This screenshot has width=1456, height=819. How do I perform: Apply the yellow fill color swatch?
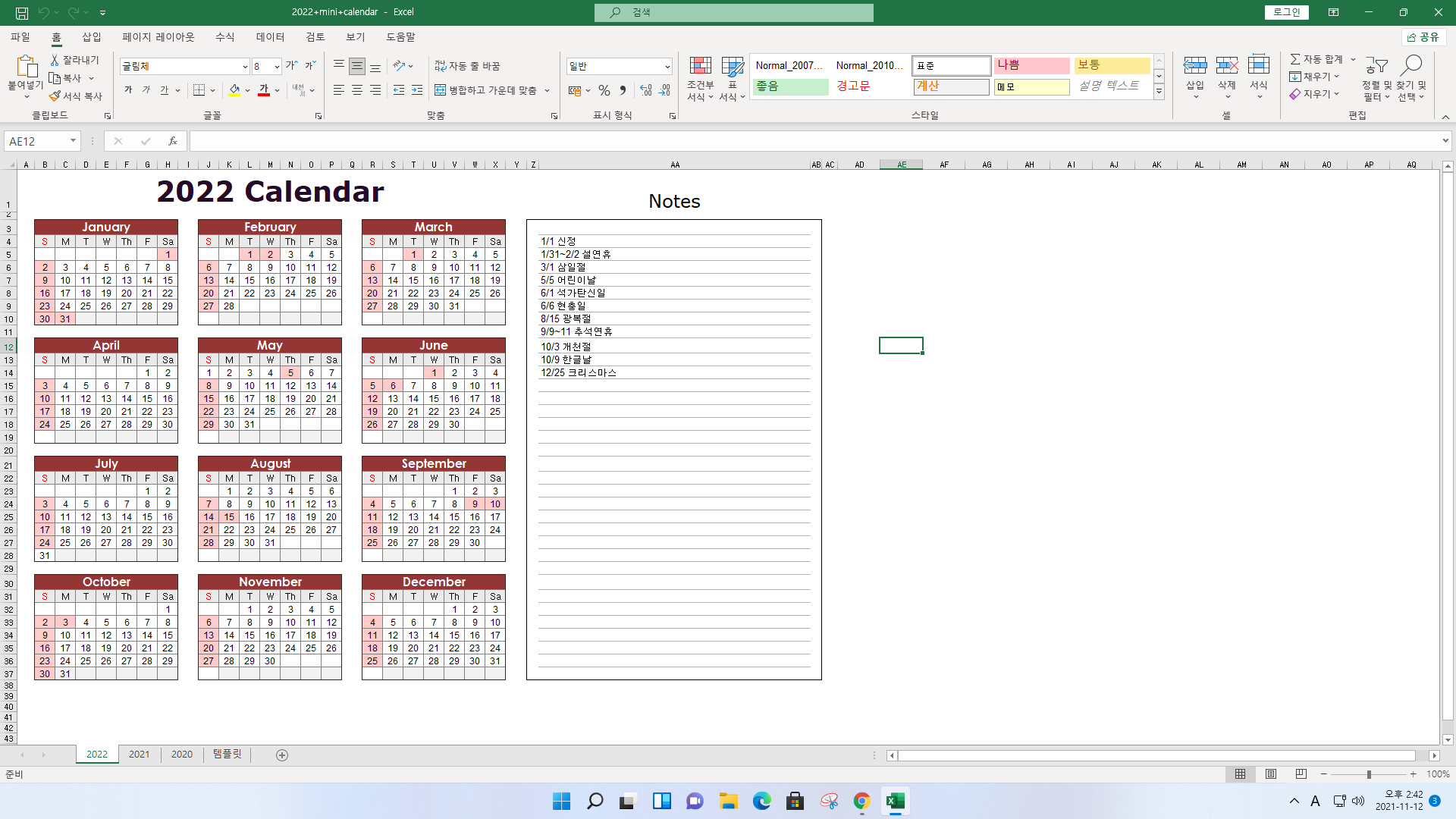click(x=235, y=90)
